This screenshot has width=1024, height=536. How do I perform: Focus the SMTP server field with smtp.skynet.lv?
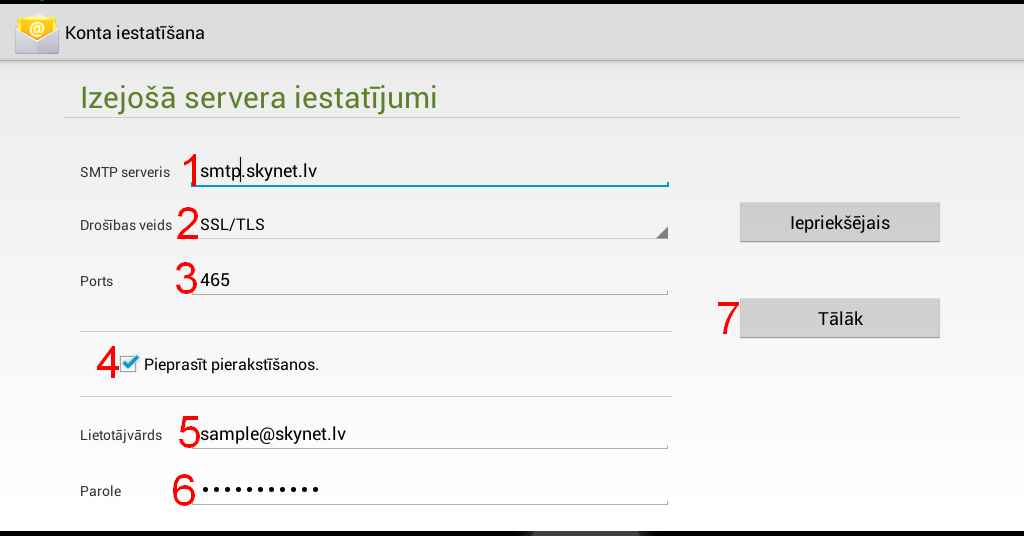click(x=430, y=171)
